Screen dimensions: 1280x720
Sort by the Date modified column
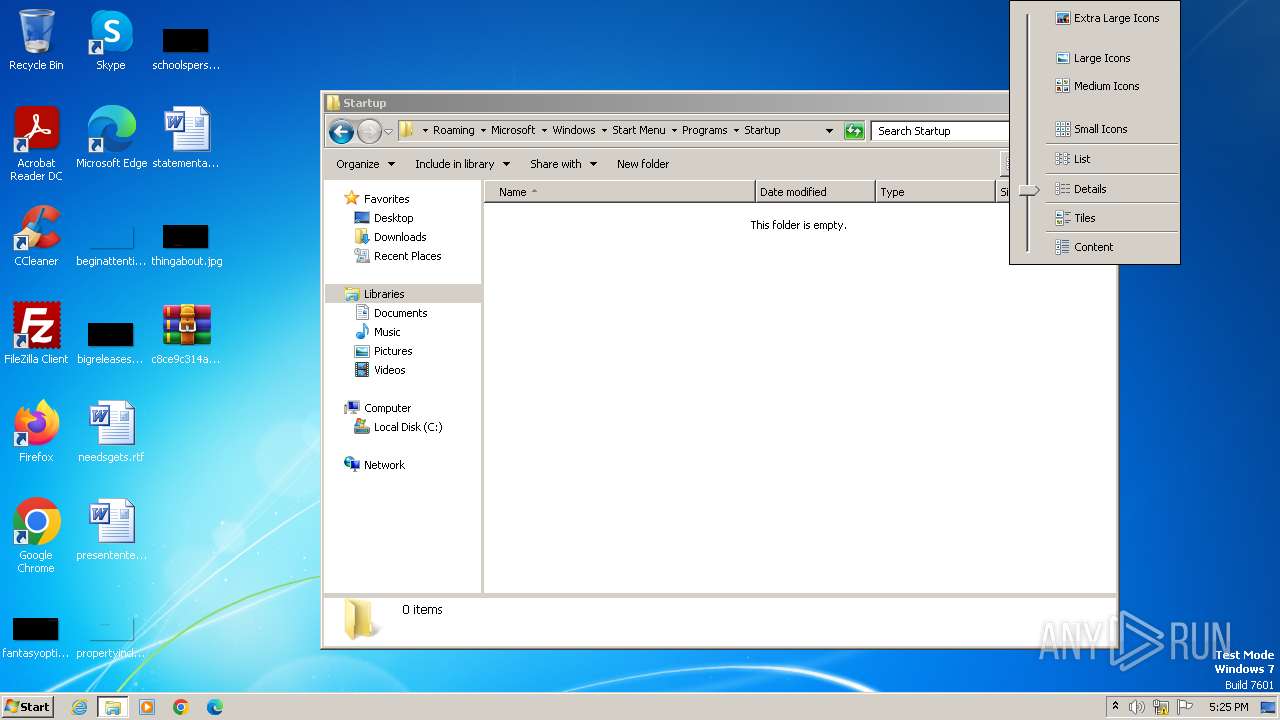pyautogui.click(x=815, y=192)
